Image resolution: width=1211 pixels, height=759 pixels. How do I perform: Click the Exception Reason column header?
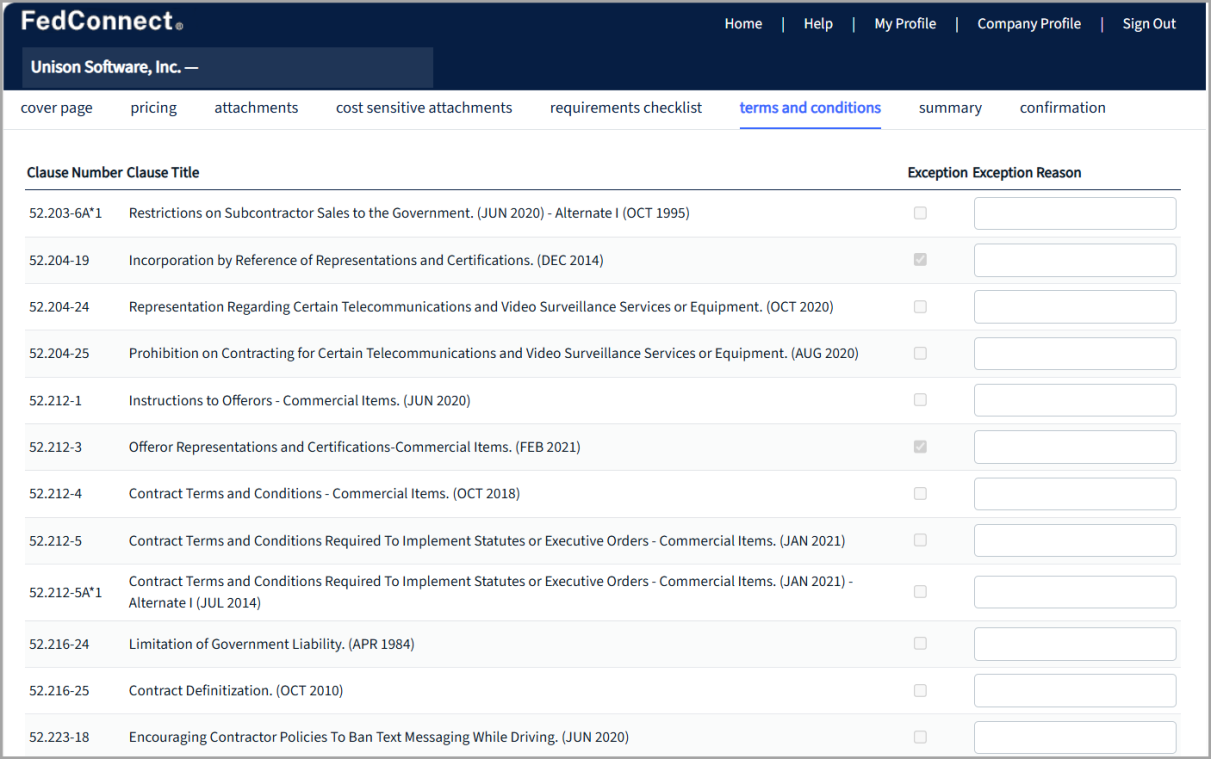tap(1027, 173)
